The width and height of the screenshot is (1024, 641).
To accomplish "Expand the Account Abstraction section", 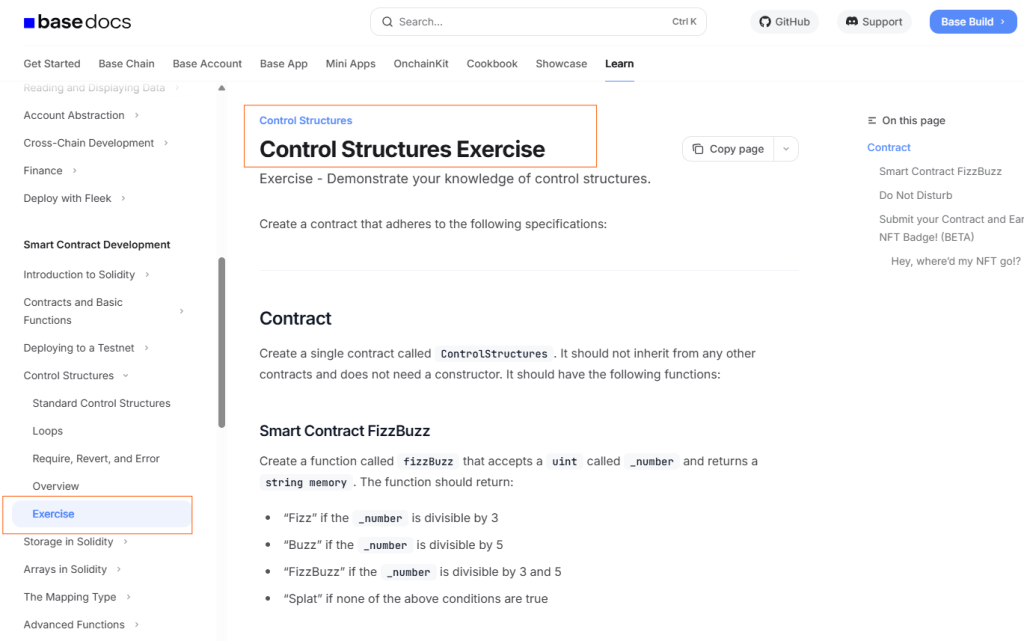I will coord(137,116).
